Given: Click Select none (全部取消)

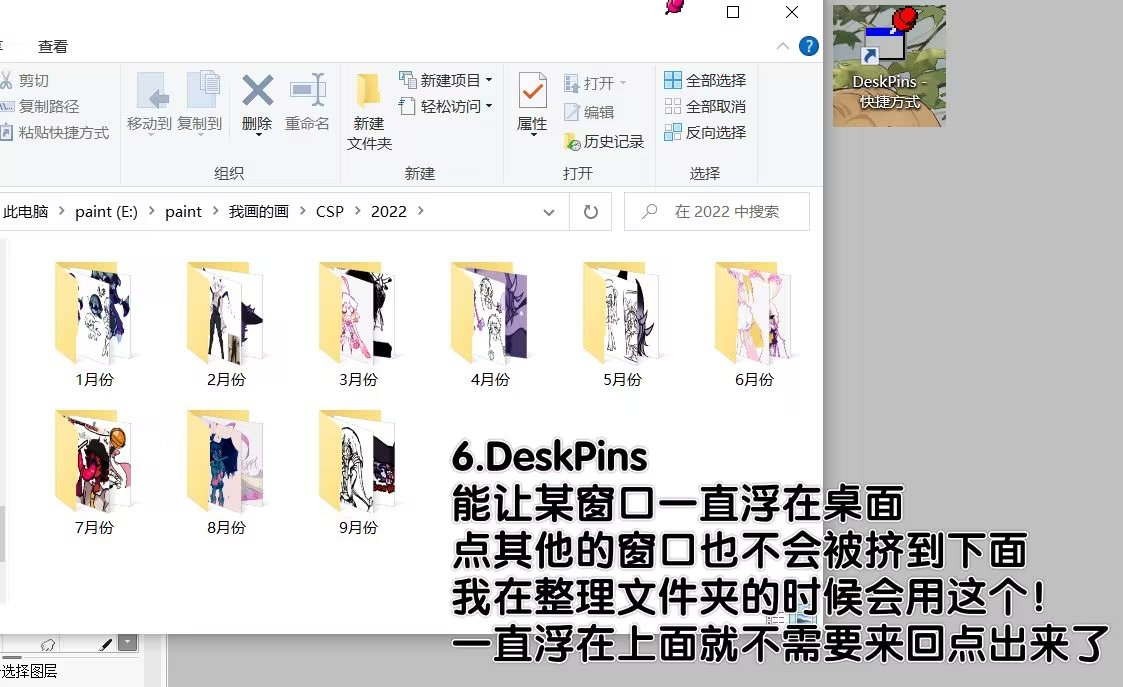Looking at the screenshot, I should click(x=705, y=106).
